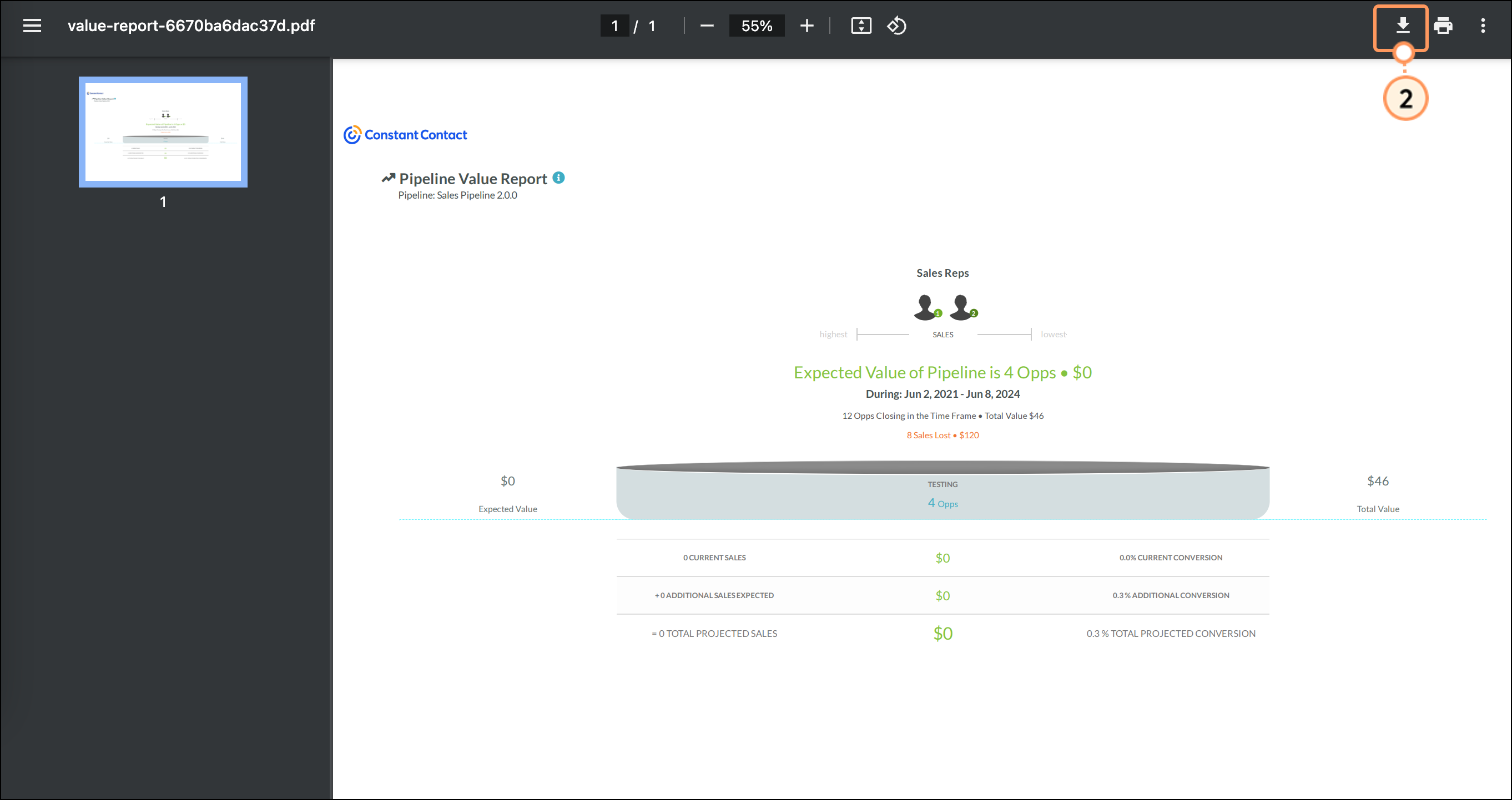This screenshot has height=800, width=1512.
Task: Click '12 Opps Closing in the Time Frame' text
Action: pyautogui.click(x=909, y=416)
